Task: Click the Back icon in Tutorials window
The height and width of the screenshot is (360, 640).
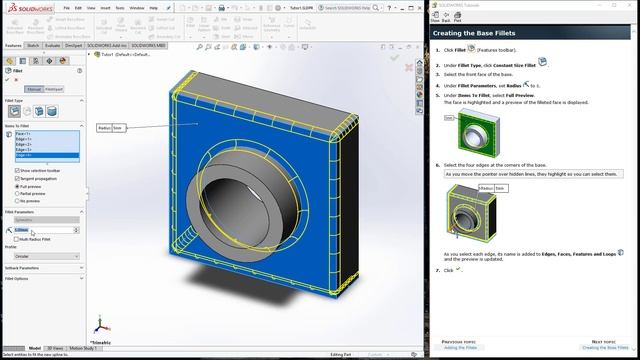Action: coord(446,16)
